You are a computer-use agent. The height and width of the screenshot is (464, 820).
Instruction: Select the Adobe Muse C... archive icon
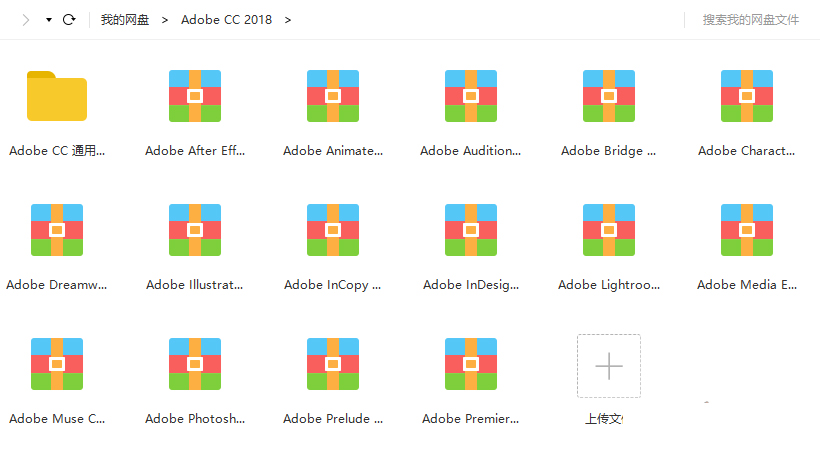coord(57,364)
